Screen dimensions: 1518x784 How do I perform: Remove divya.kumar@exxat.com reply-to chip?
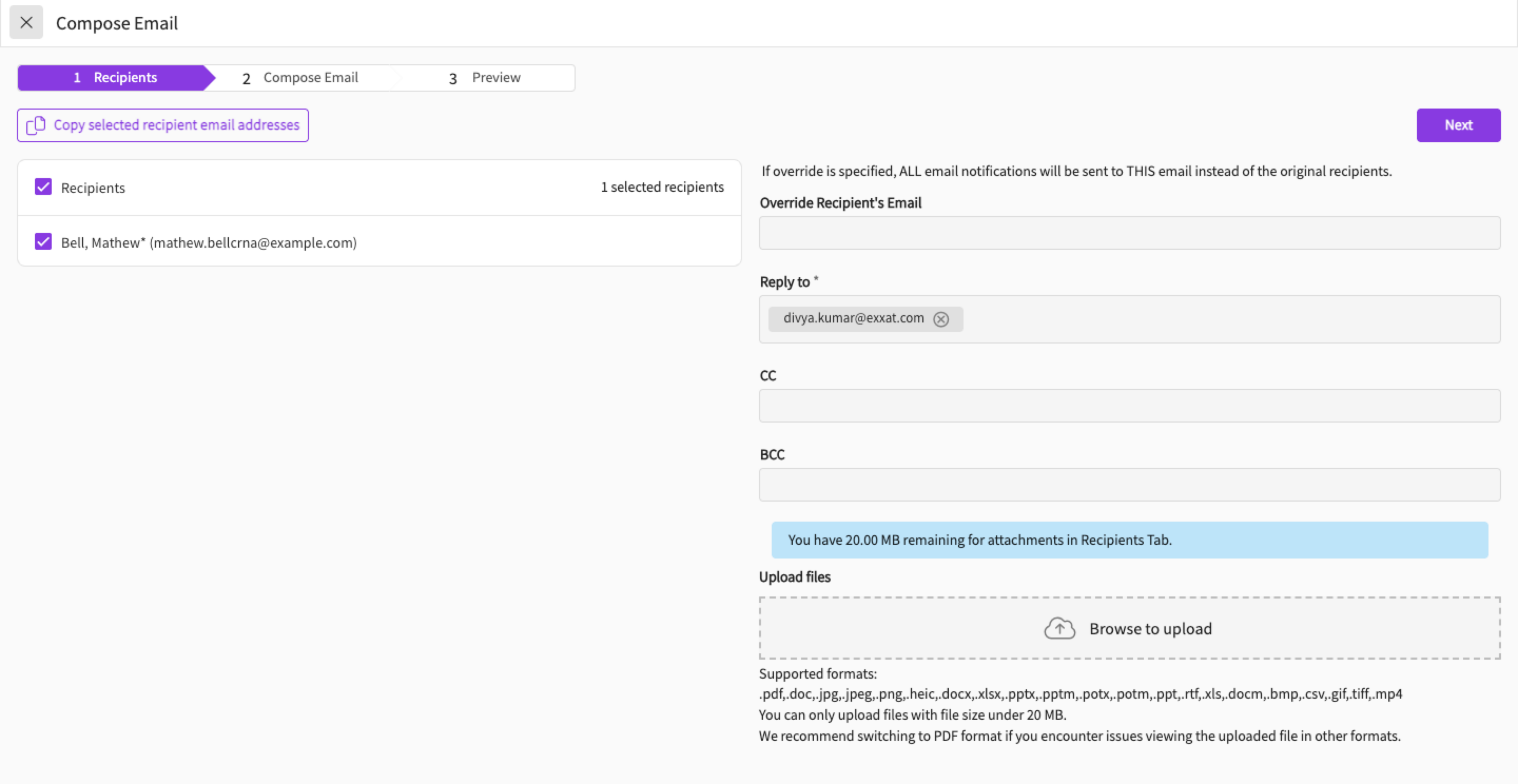941,319
